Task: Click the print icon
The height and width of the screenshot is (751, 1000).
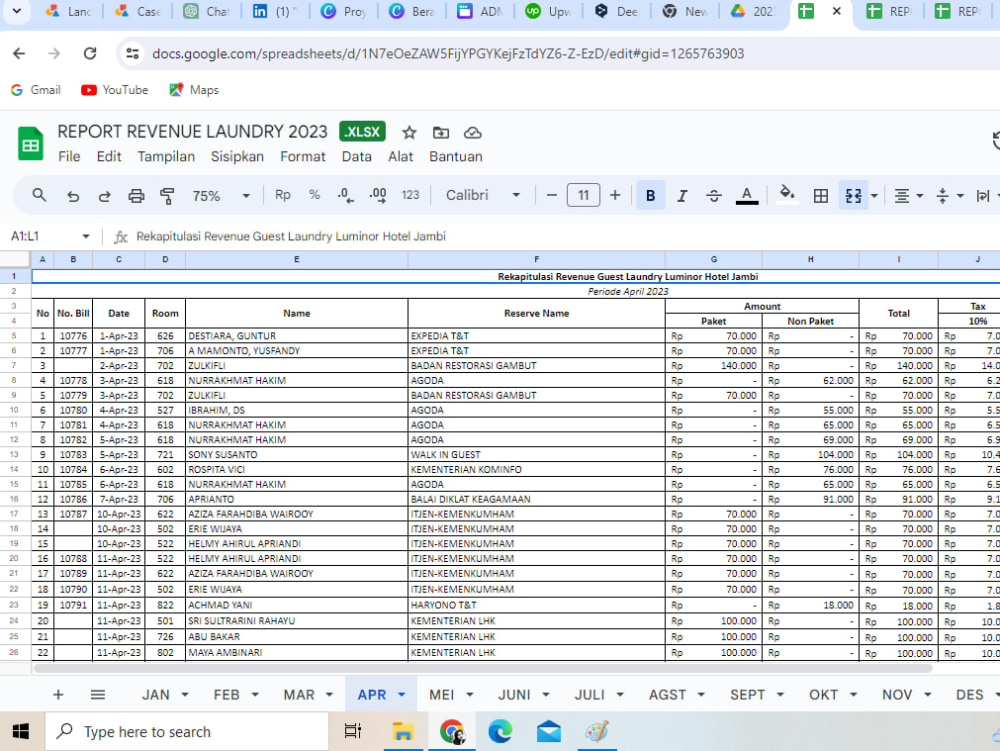Action: 136,196
